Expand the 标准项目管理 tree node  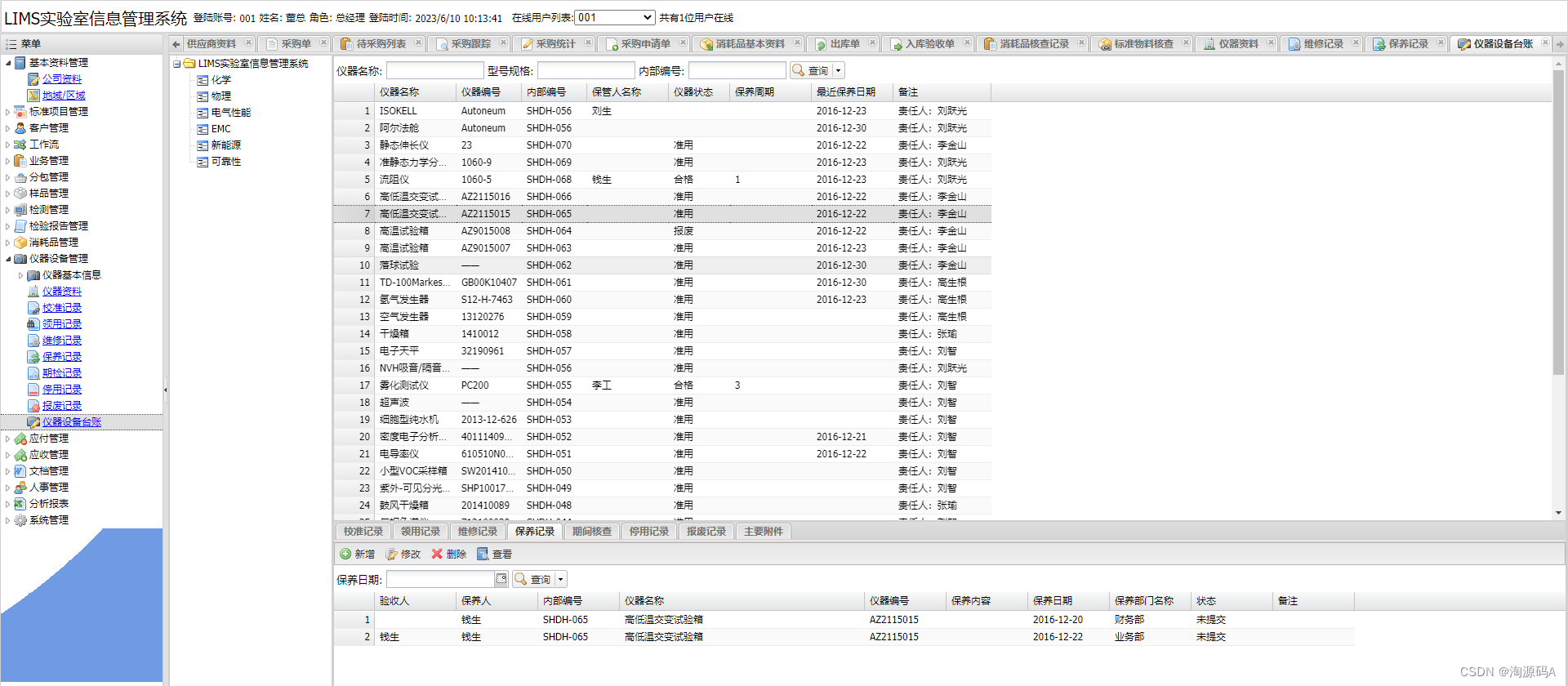click(8, 112)
